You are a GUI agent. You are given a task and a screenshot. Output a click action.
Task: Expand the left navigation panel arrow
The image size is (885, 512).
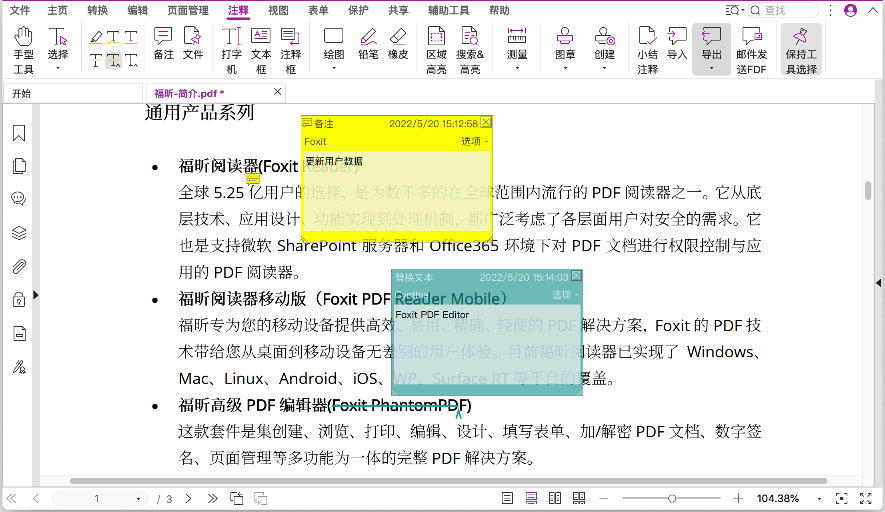[36, 295]
